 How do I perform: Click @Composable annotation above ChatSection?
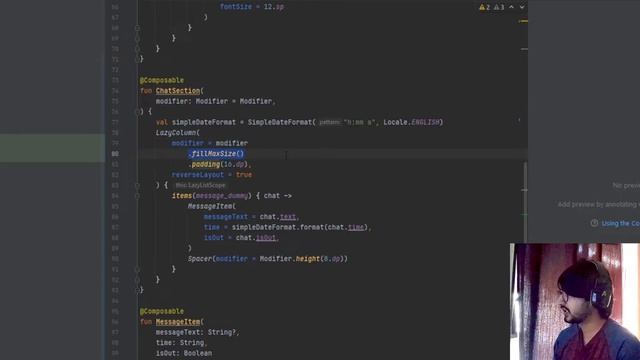[x=162, y=80]
